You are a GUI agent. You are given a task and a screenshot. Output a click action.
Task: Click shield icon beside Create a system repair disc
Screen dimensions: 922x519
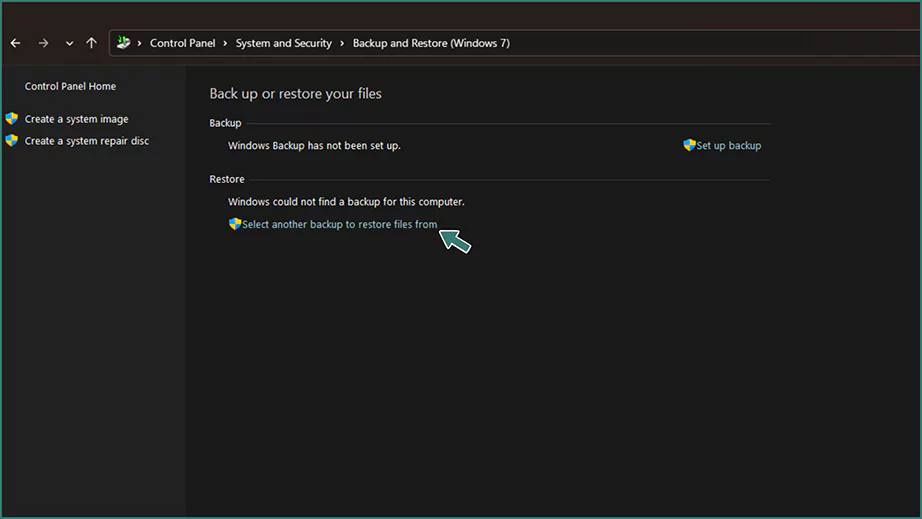click(x=12, y=140)
